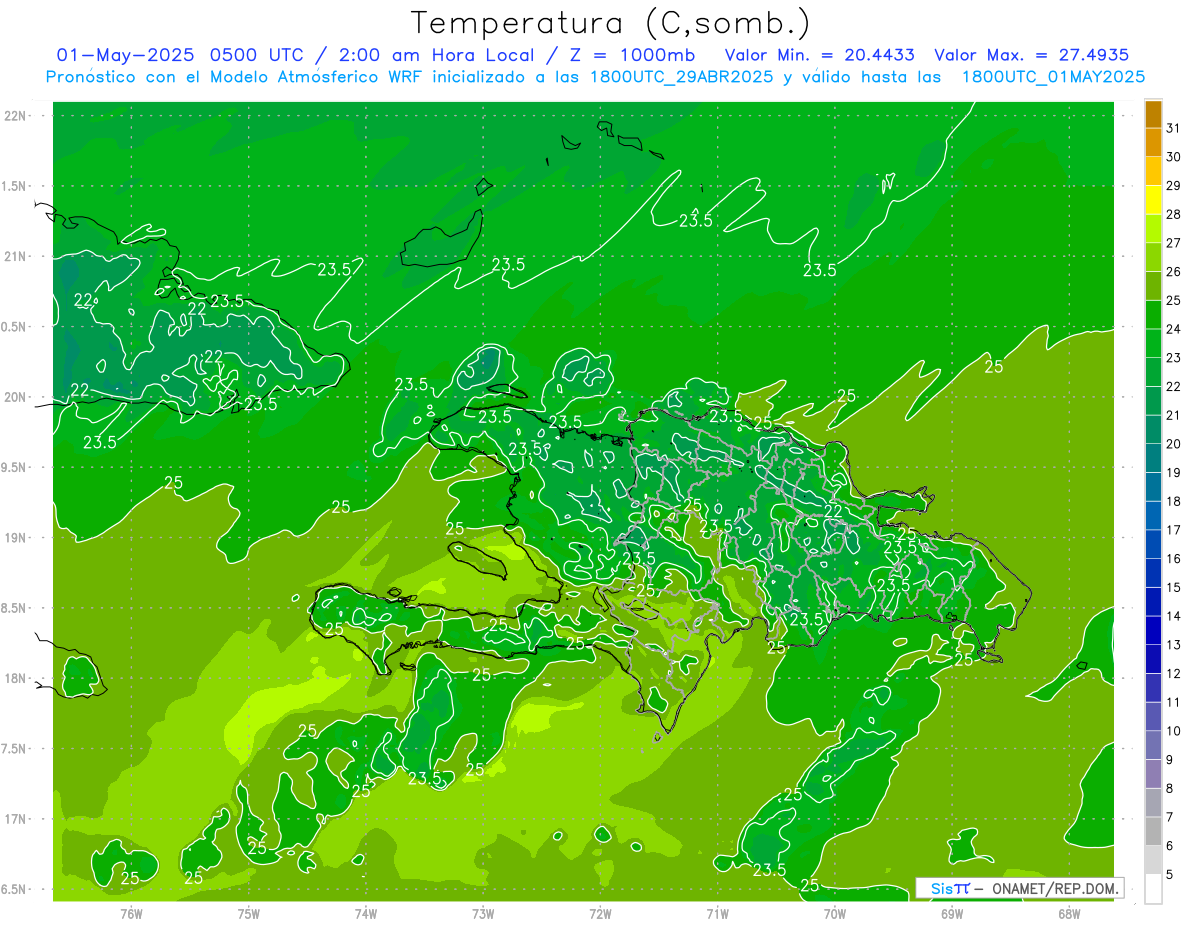The width and height of the screenshot is (1200, 927).
Task: Click the 'Valor Min. = 20.4433' readout
Action: point(819,55)
